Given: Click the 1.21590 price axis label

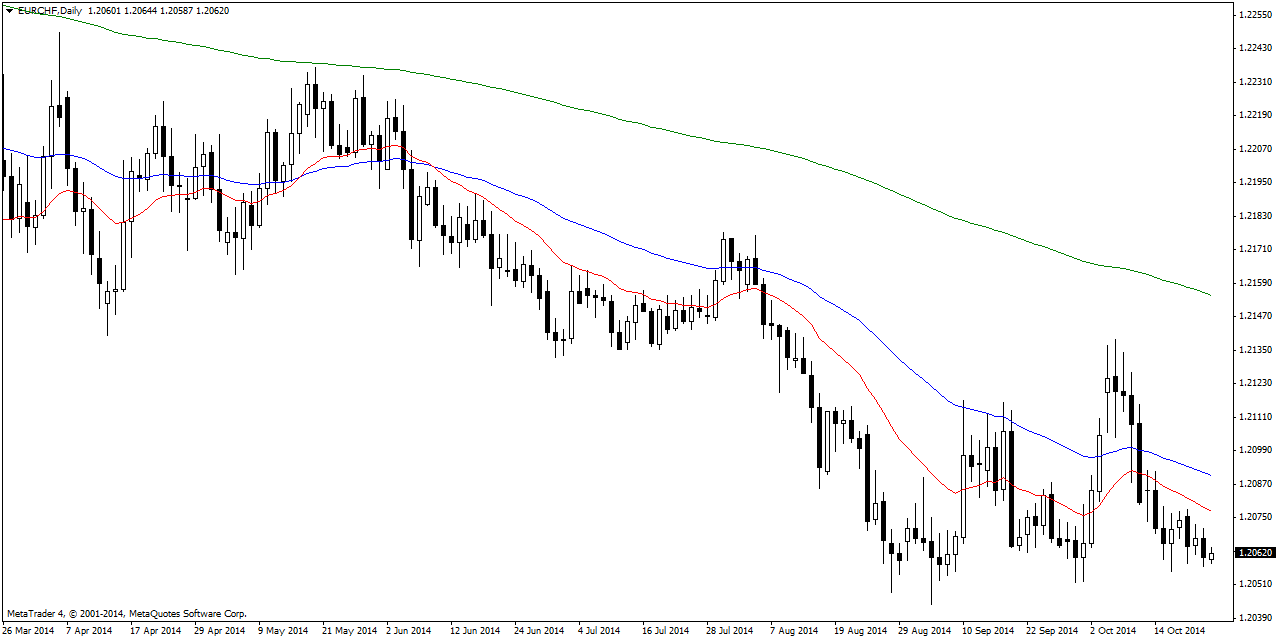Looking at the screenshot, I should point(1255,283).
